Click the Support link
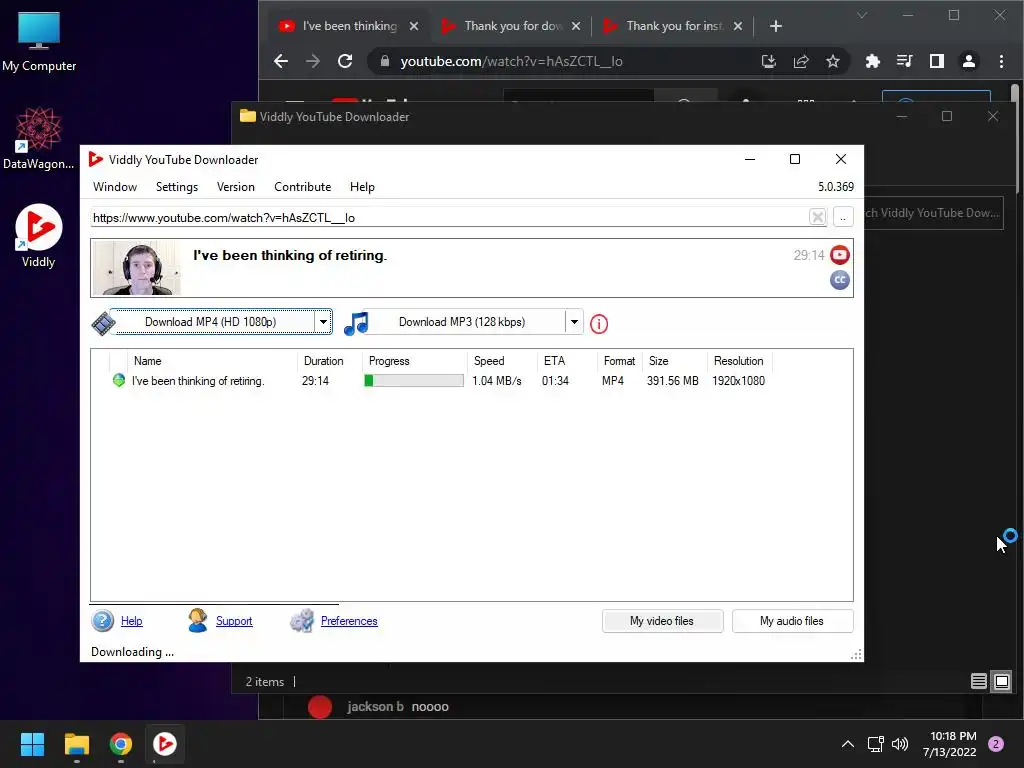Screen dimensions: 1024x768 (x=234, y=621)
